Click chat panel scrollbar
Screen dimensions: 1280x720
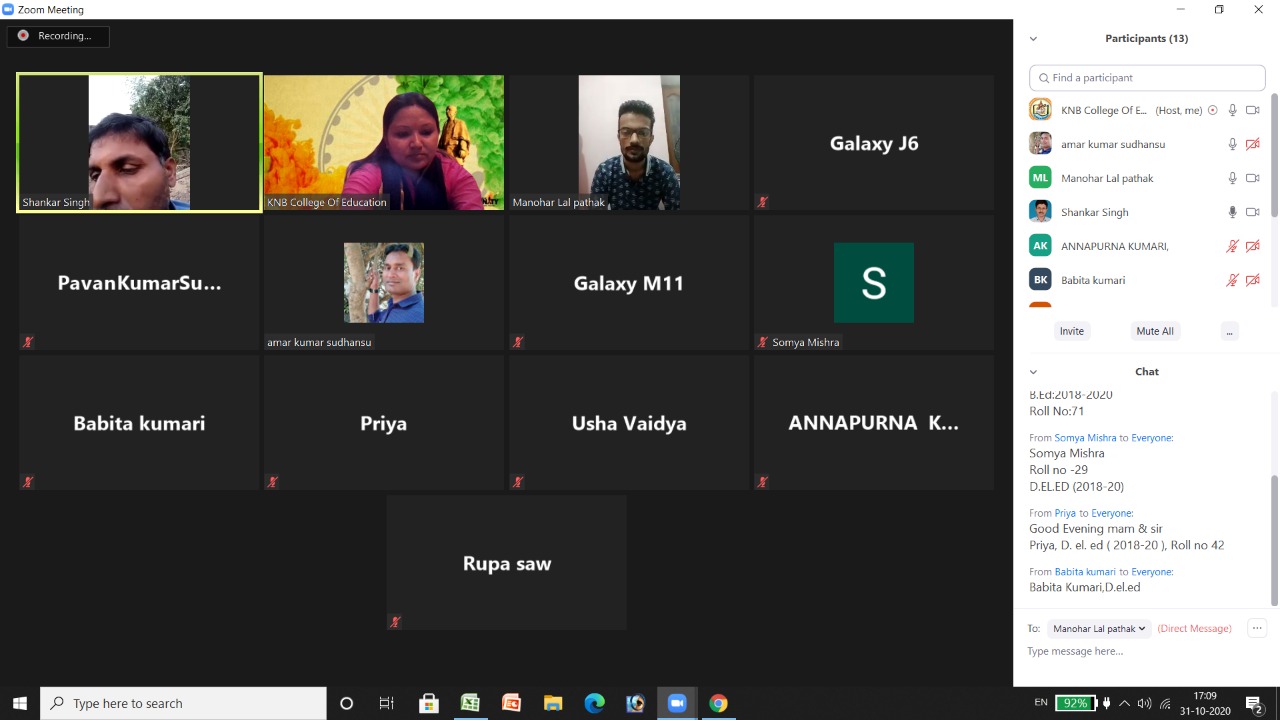tap(1274, 540)
